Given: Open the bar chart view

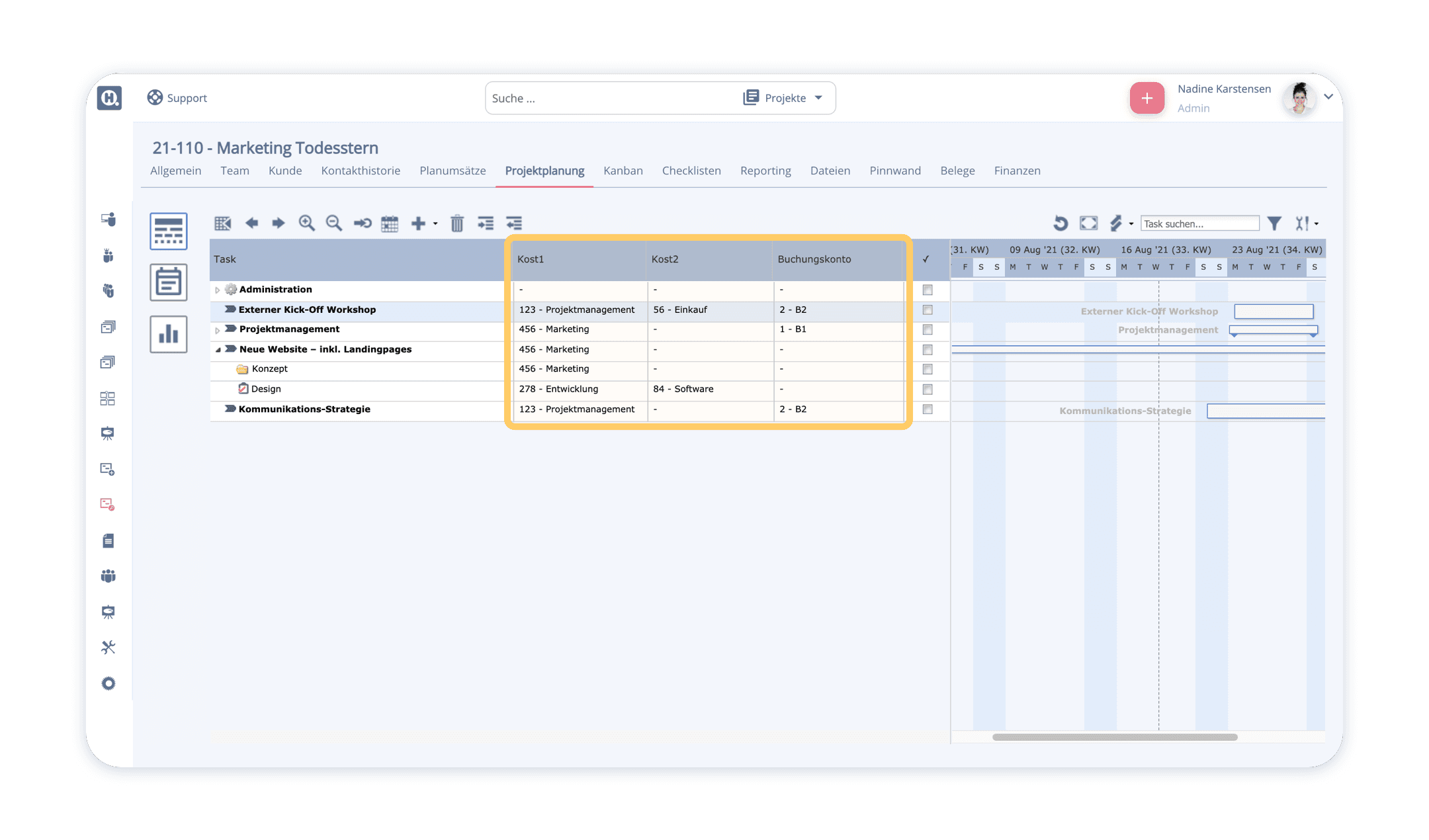Looking at the screenshot, I should (169, 334).
